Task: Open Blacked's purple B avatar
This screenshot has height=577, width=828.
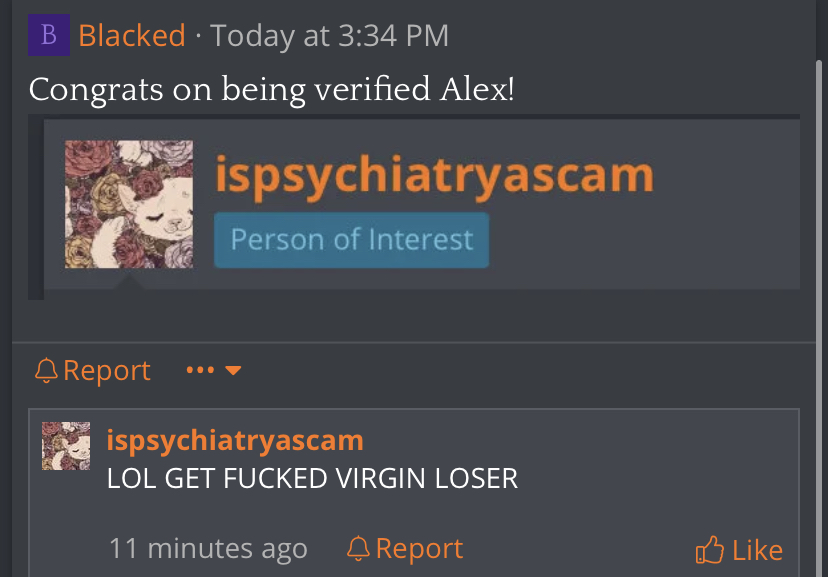Action: 49,35
